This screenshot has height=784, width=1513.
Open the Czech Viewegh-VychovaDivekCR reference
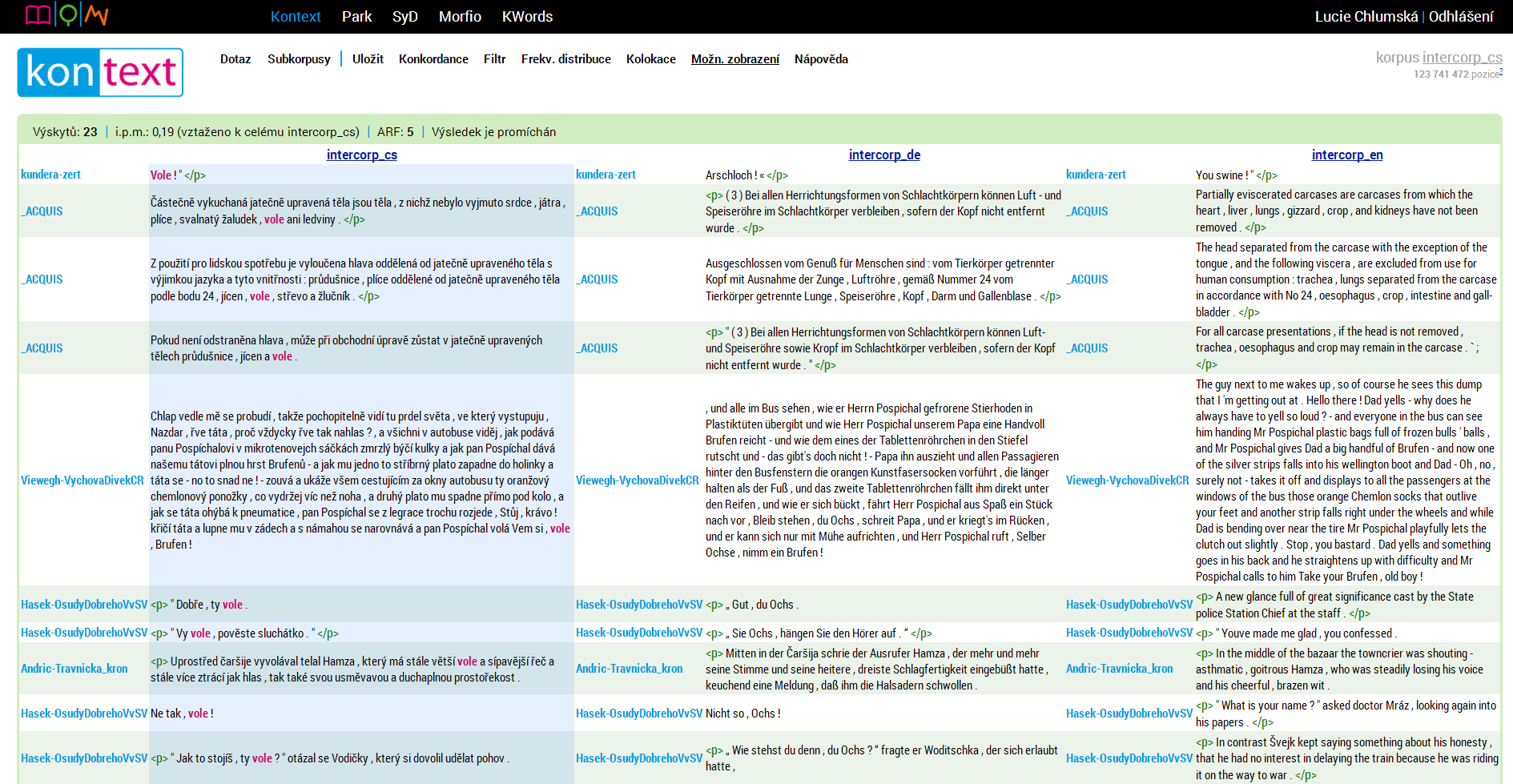[82, 480]
